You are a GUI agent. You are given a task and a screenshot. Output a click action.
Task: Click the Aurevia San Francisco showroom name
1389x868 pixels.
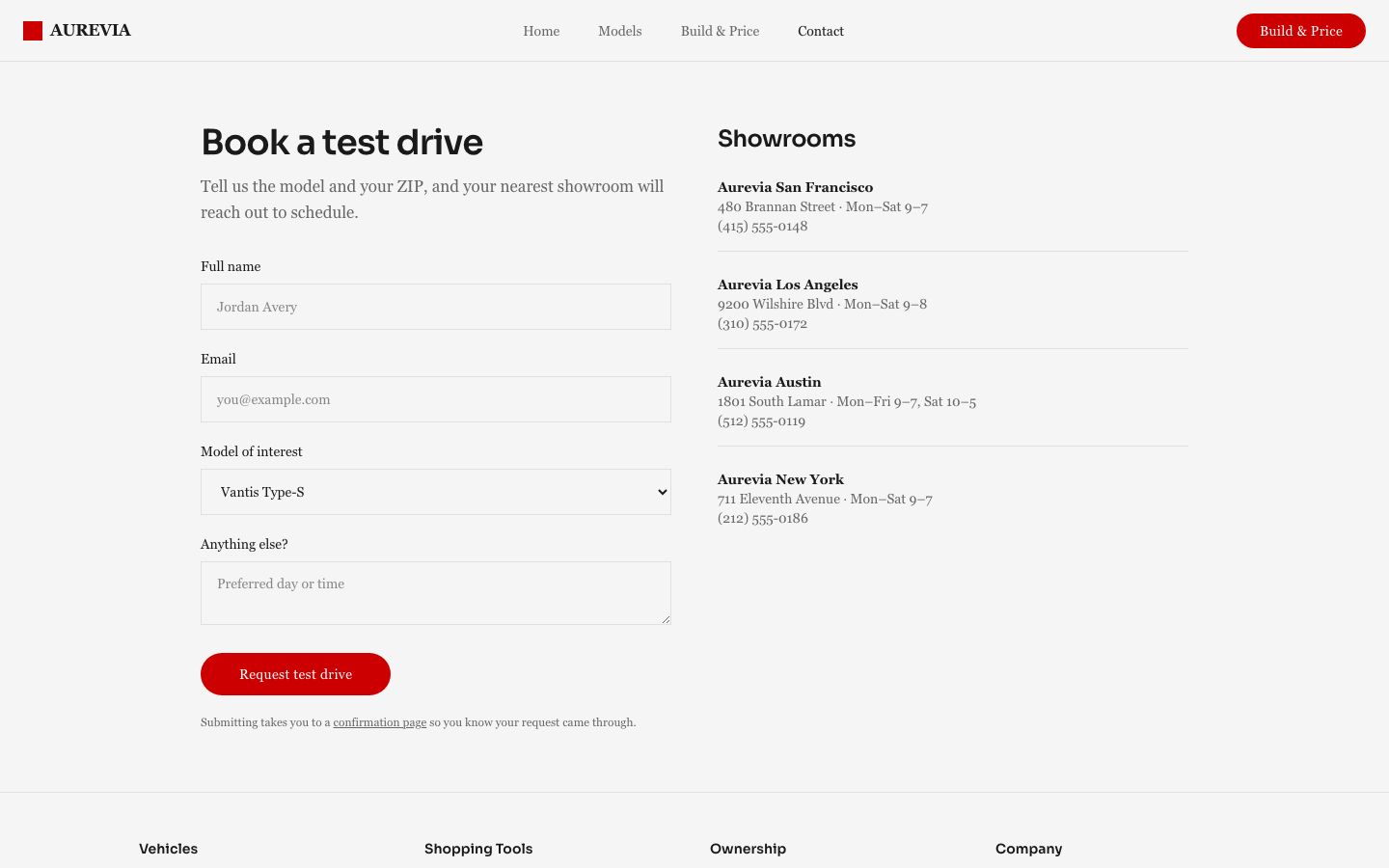(x=795, y=187)
